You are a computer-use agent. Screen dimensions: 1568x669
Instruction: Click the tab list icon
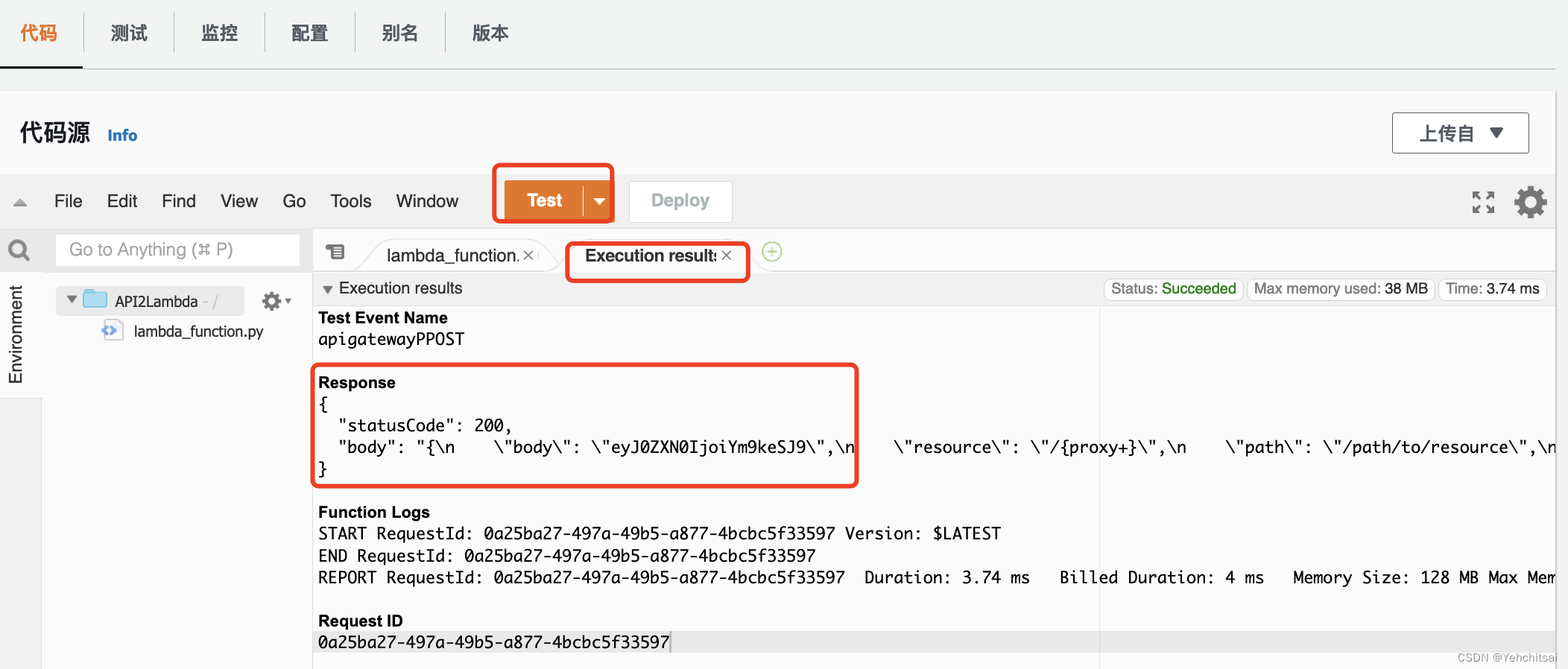pos(336,252)
